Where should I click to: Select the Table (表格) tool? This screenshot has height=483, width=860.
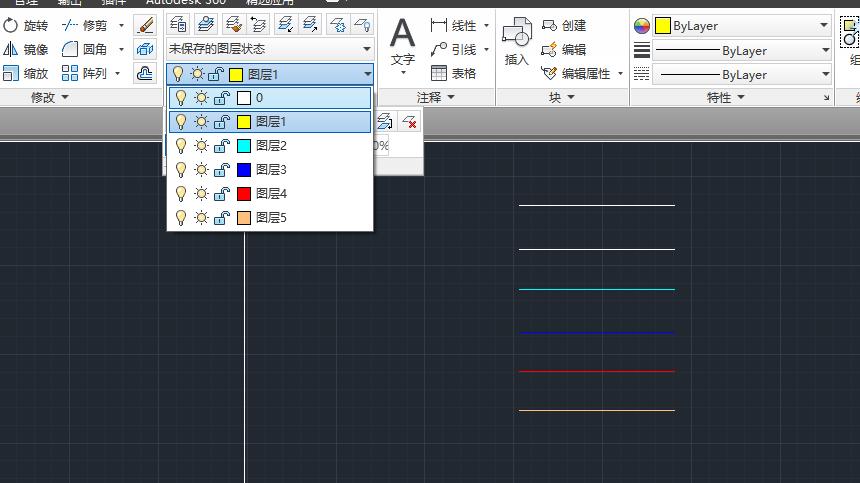coord(453,73)
